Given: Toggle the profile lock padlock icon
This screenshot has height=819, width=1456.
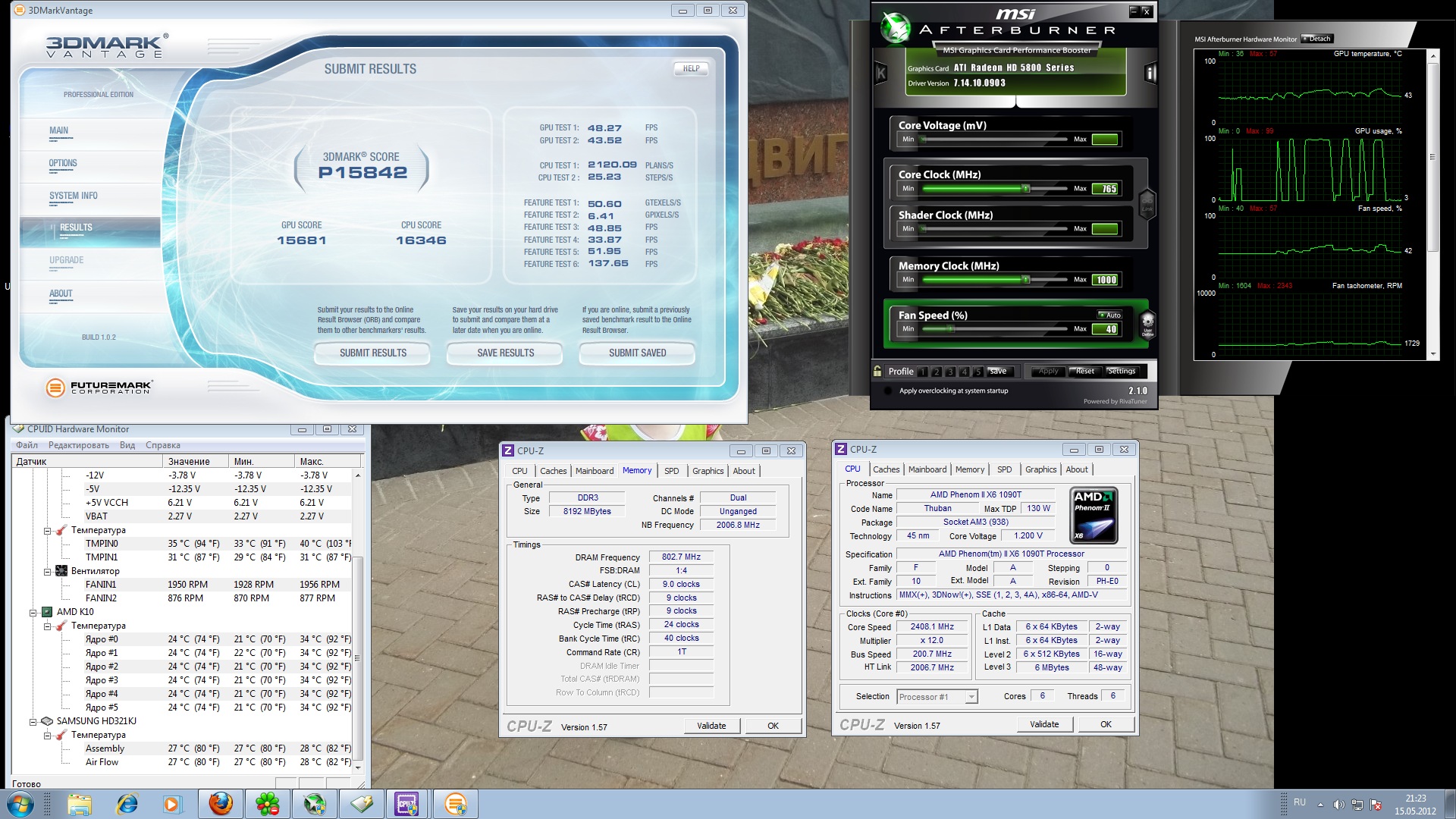Looking at the screenshot, I should (877, 371).
